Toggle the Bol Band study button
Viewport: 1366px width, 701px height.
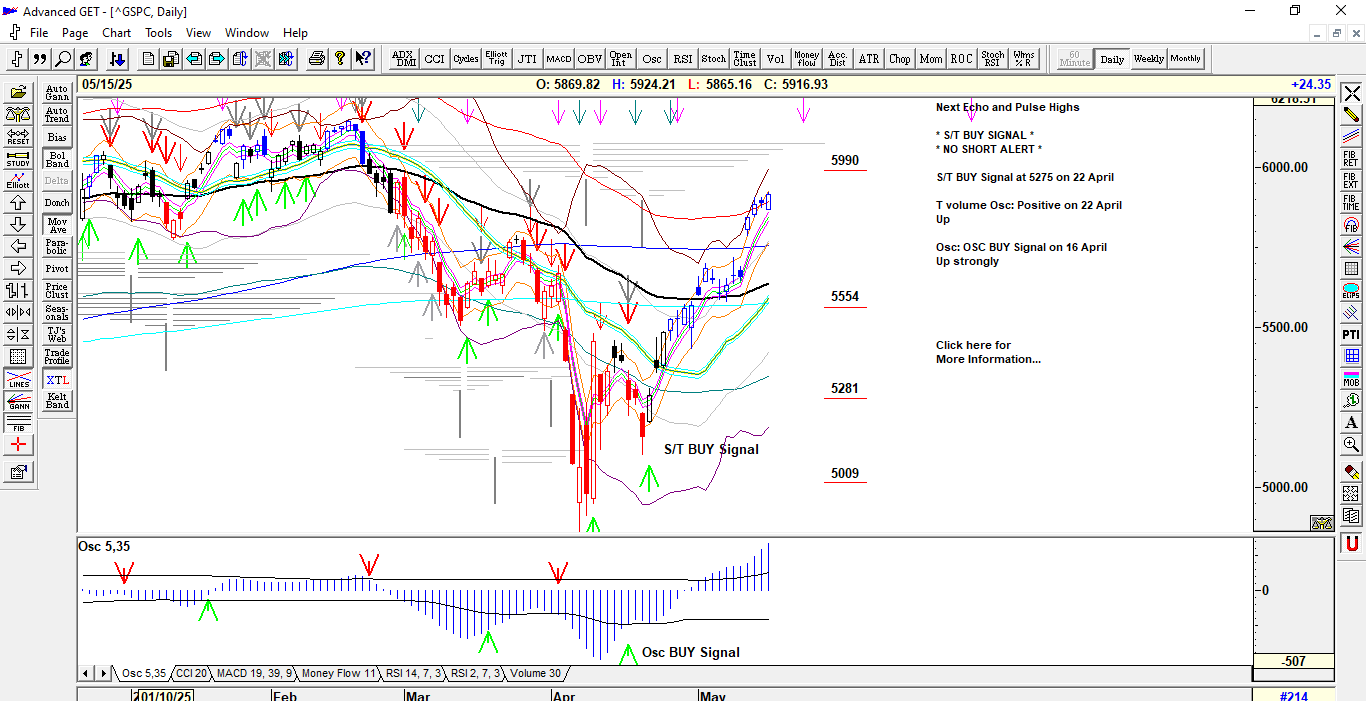click(x=57, y=160)
